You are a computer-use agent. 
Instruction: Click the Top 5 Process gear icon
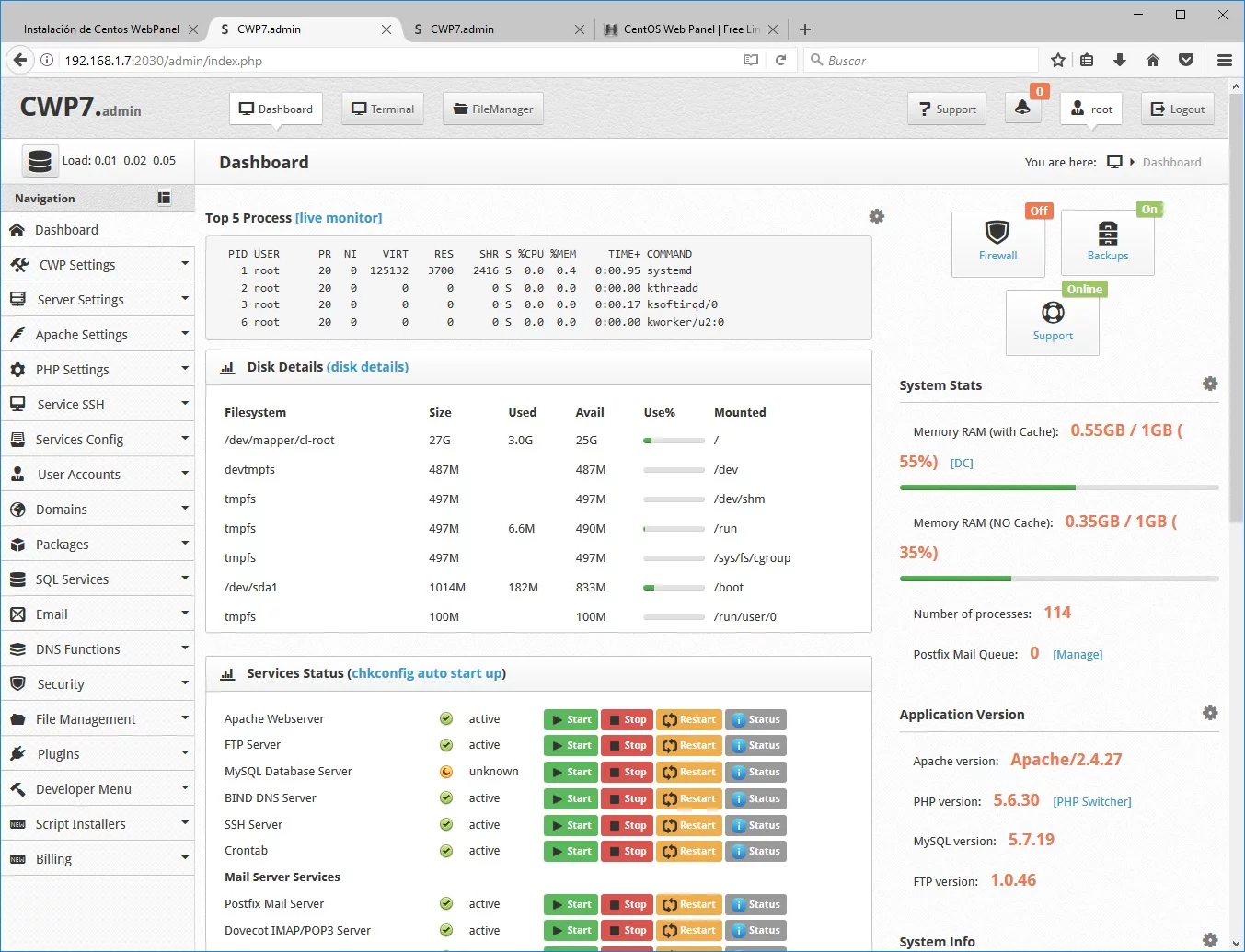click(x=877, y=216)
